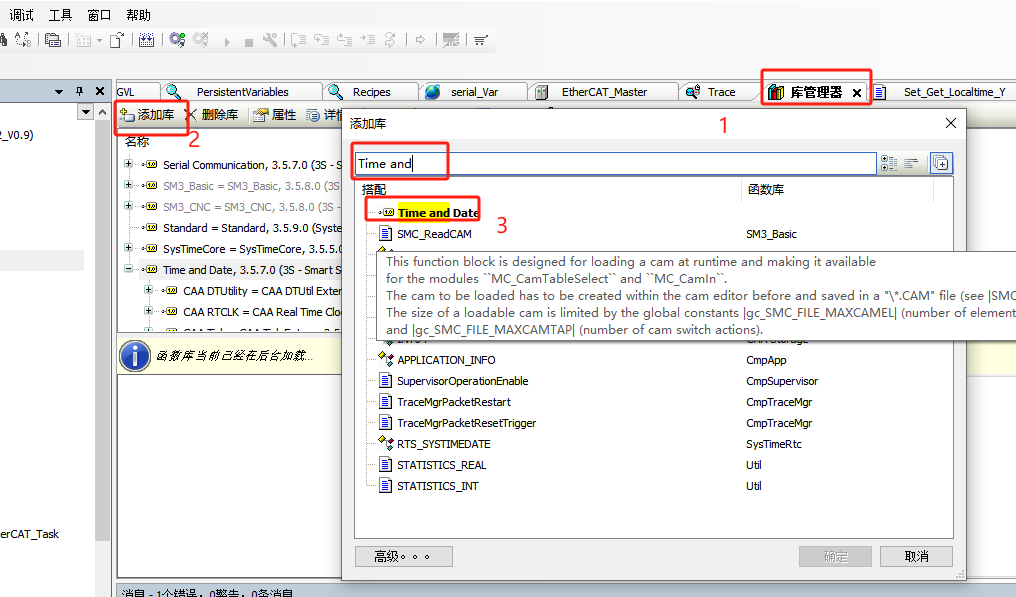This screenshot has width=1016, height=597.
Task: Expand the SM3_CNC library node
Action: 128,205
